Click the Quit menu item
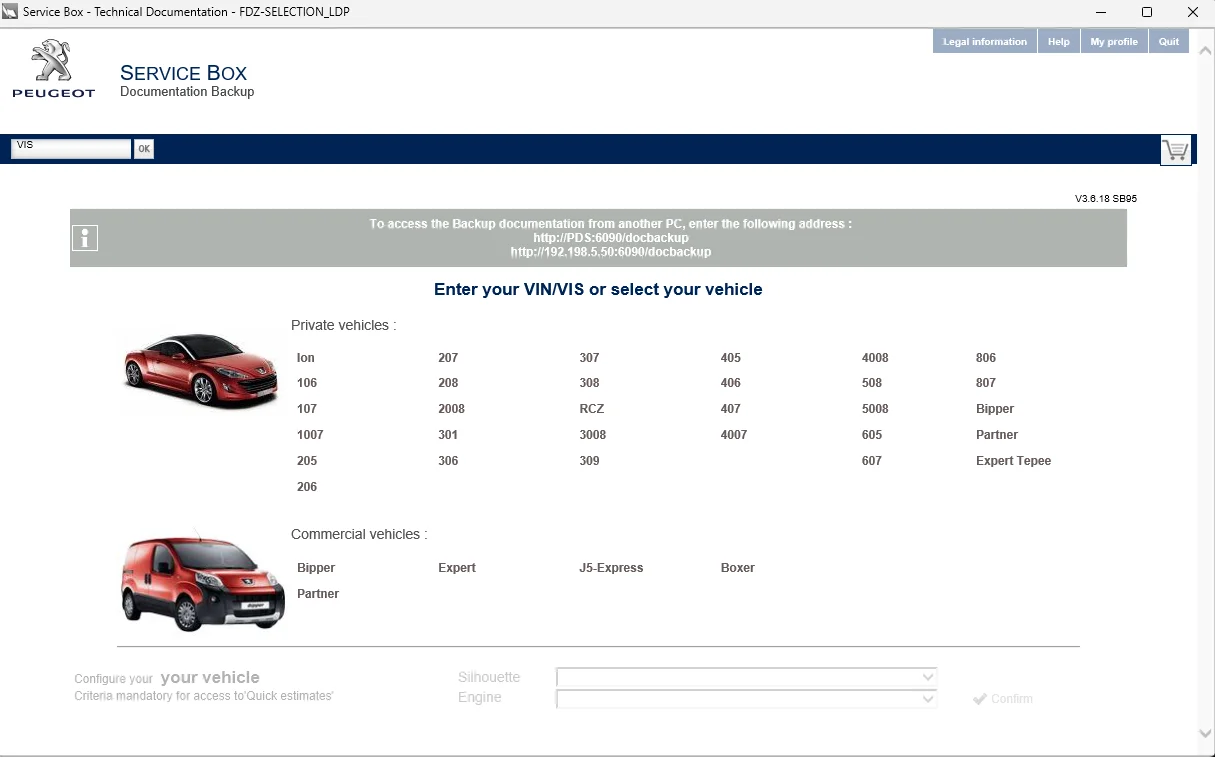Screen dimensions: 1215x757 1169,42
